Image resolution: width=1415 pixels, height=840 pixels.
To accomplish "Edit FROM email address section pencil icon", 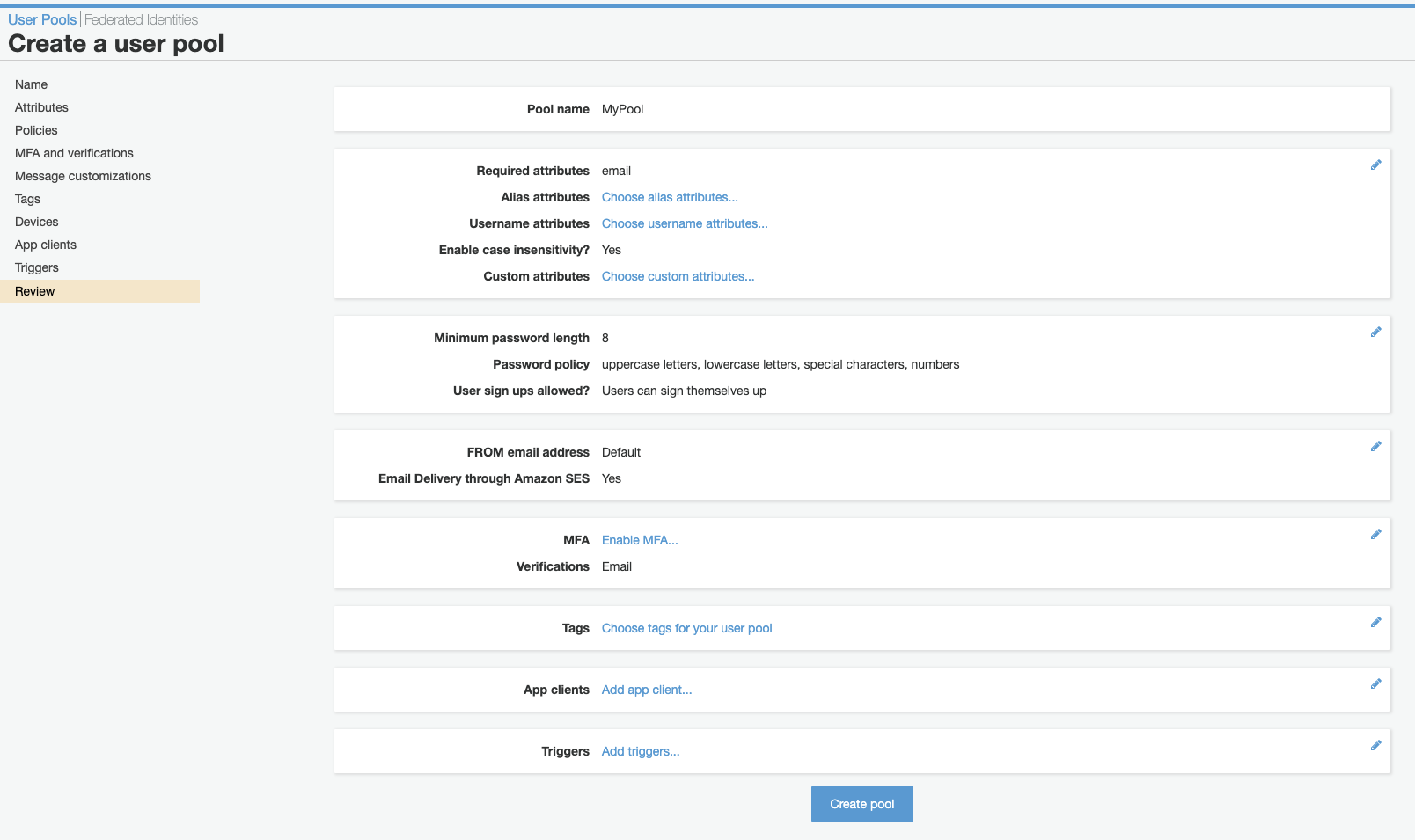I will (1375, 446).
